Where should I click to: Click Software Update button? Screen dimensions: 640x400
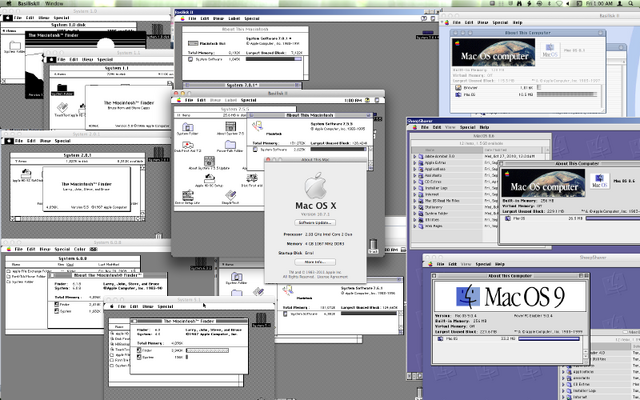coord(315,223)
